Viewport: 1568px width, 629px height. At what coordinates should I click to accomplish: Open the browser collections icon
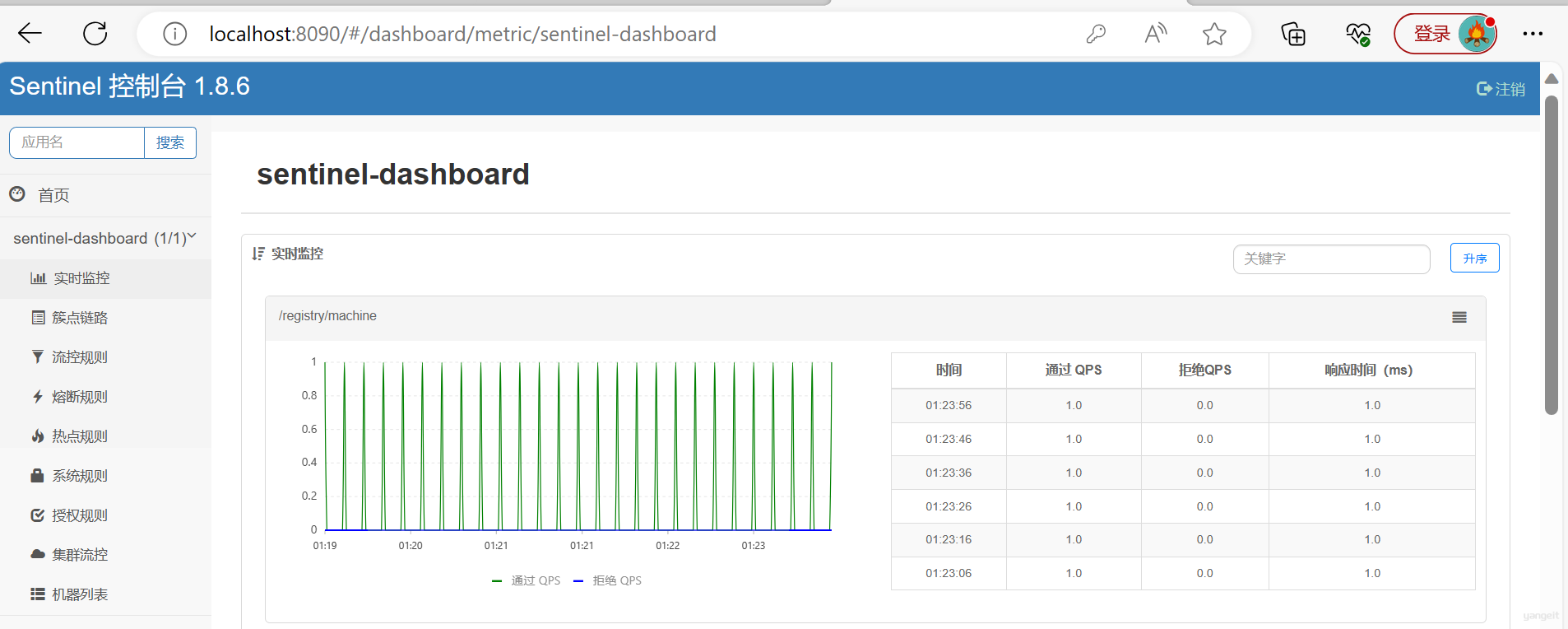1293,34
